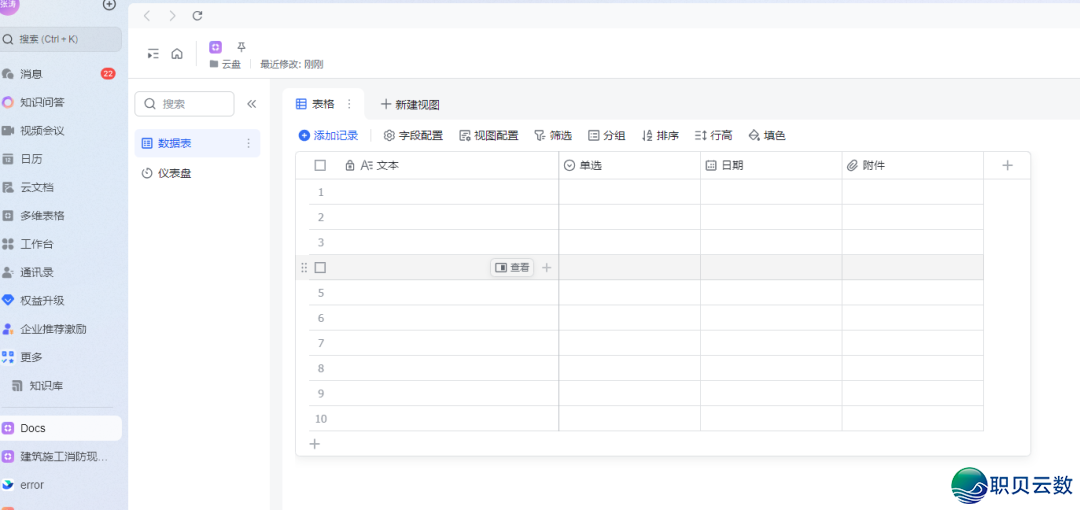This screenshot has width=1080, height=510.
Task: Open the 附件 column header
Action: pos(913,165)
